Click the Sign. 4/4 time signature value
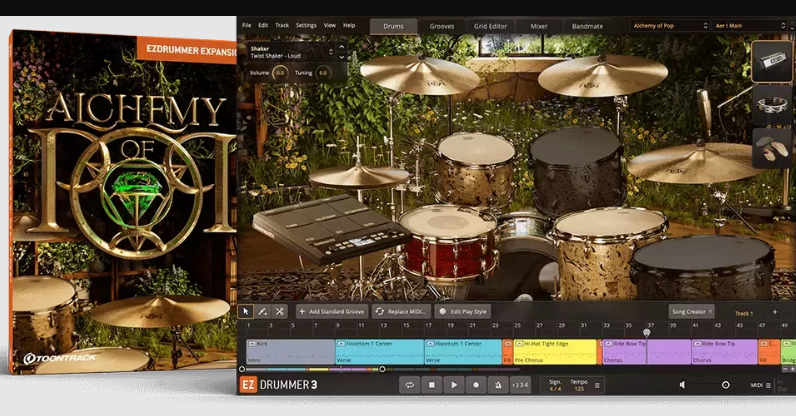The image size is (796, 416). [555, 389]
